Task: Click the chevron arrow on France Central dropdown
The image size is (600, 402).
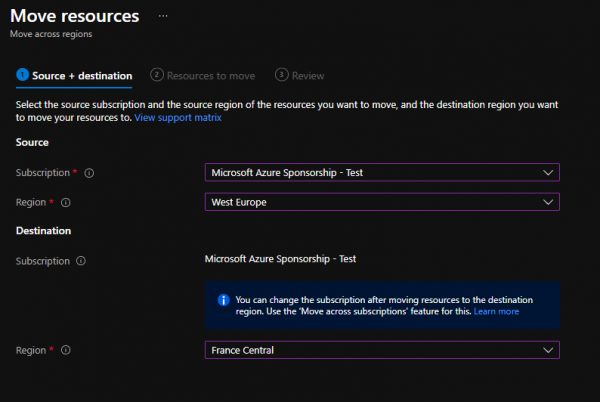Action: pos(548,350)
